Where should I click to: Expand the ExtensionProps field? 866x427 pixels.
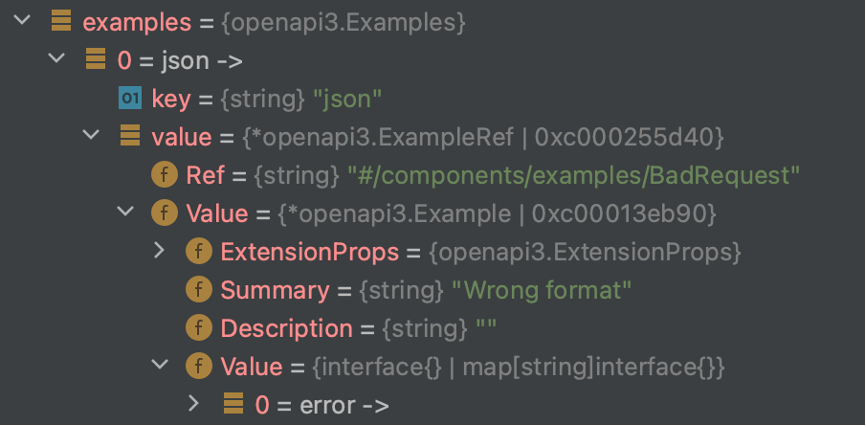coord(160,250)
